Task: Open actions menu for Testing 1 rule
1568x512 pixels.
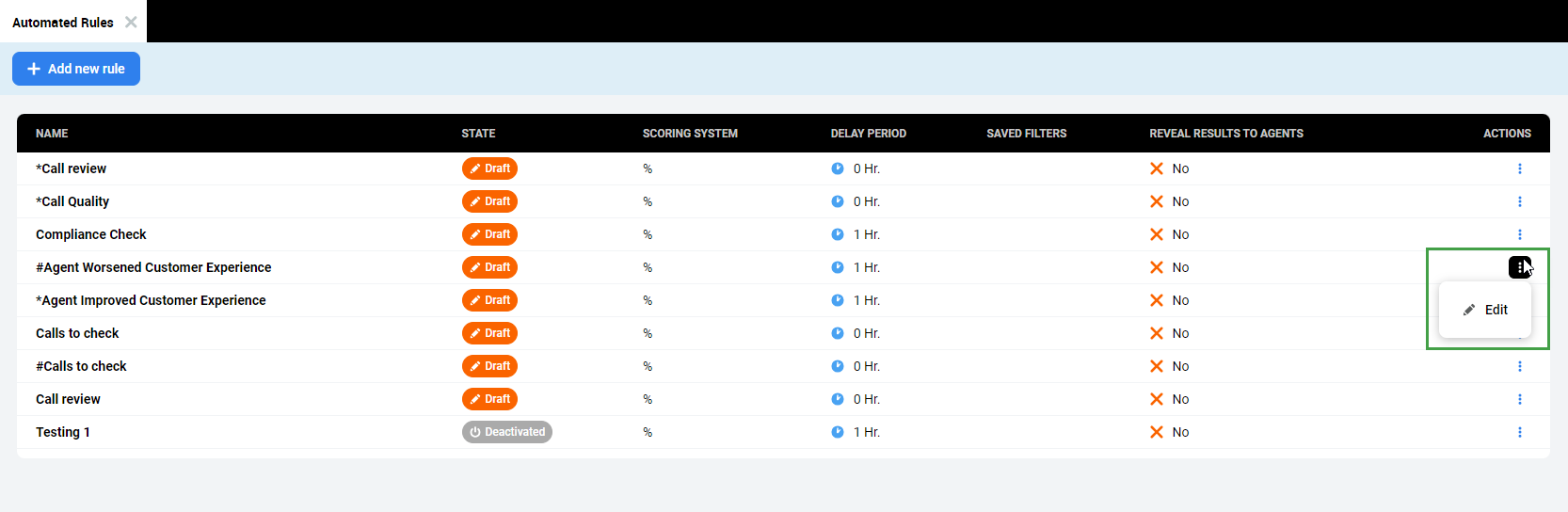Action: [x=1519, y=432]
